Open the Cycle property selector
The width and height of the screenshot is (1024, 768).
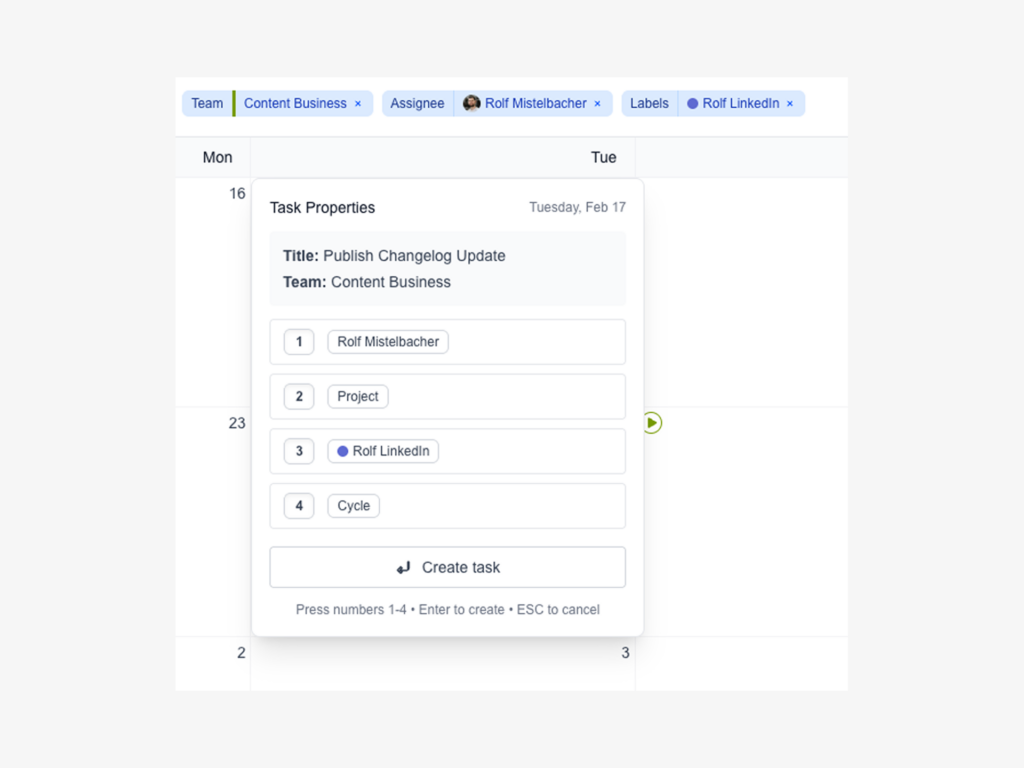point(353,506)
